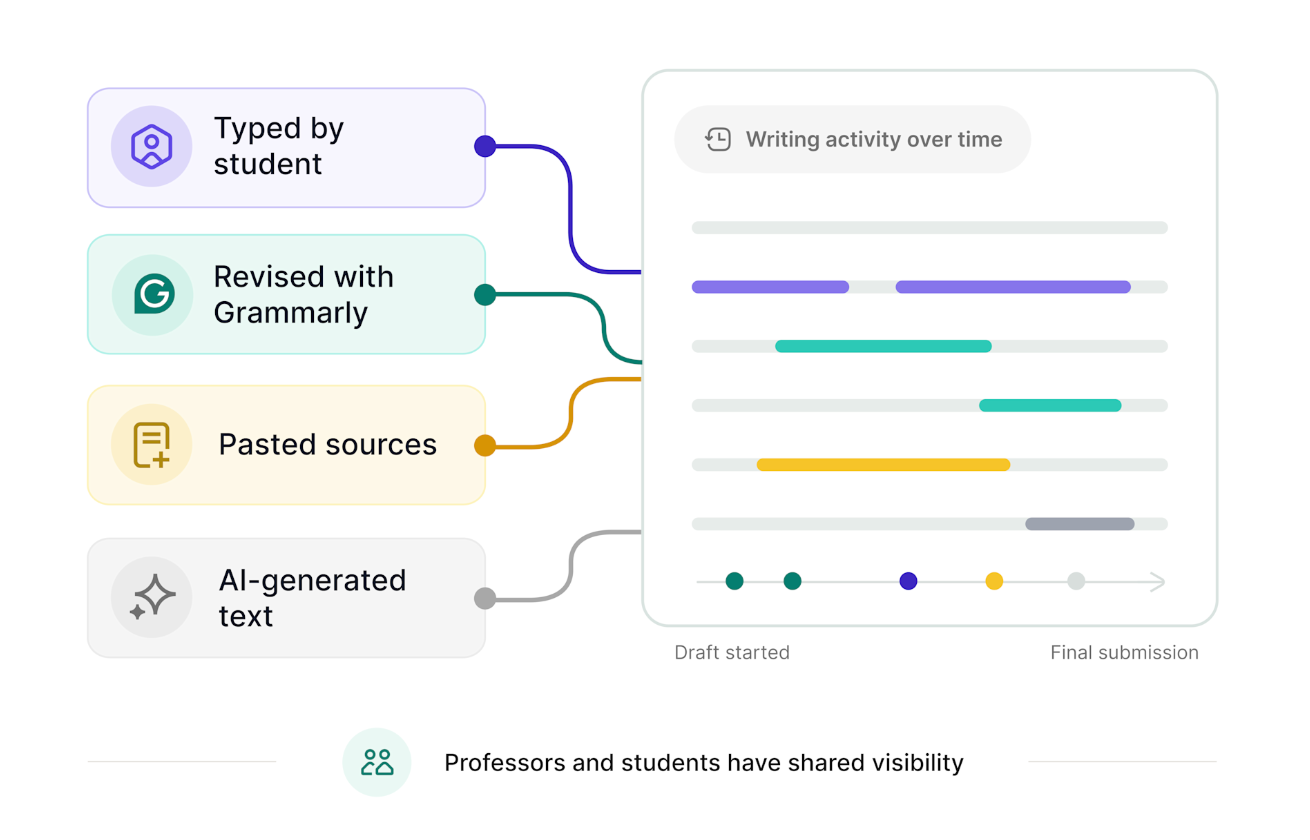Click the light gray timeline dot
This screenshot has width=1310, height=840.
(1076, 581)
